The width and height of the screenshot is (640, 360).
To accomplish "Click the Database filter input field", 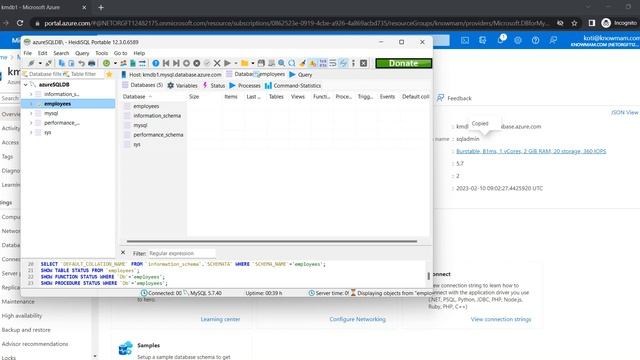I will tap(42, 74).
